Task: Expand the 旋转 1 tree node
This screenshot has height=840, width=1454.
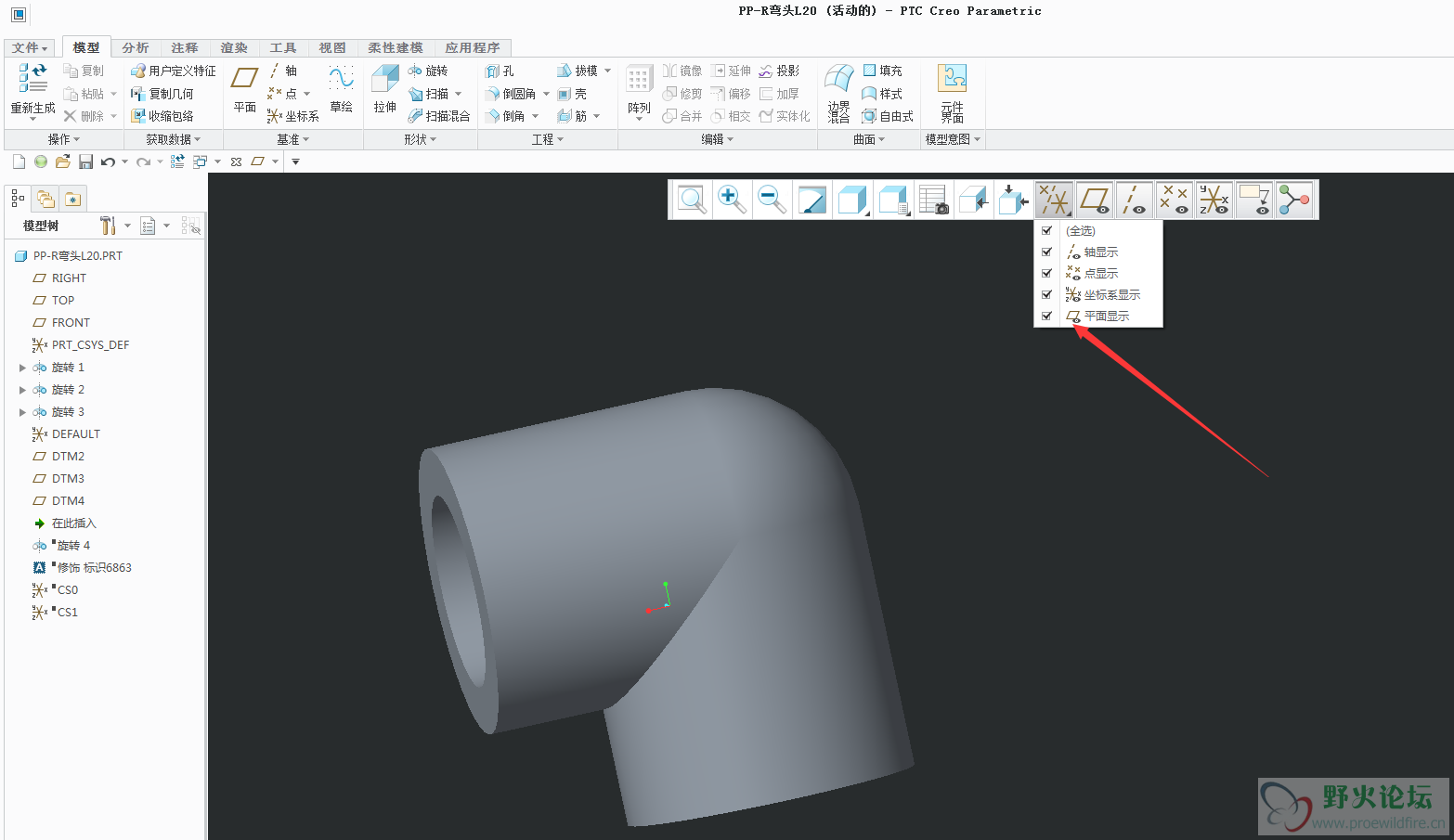Action: coord(22,368)
